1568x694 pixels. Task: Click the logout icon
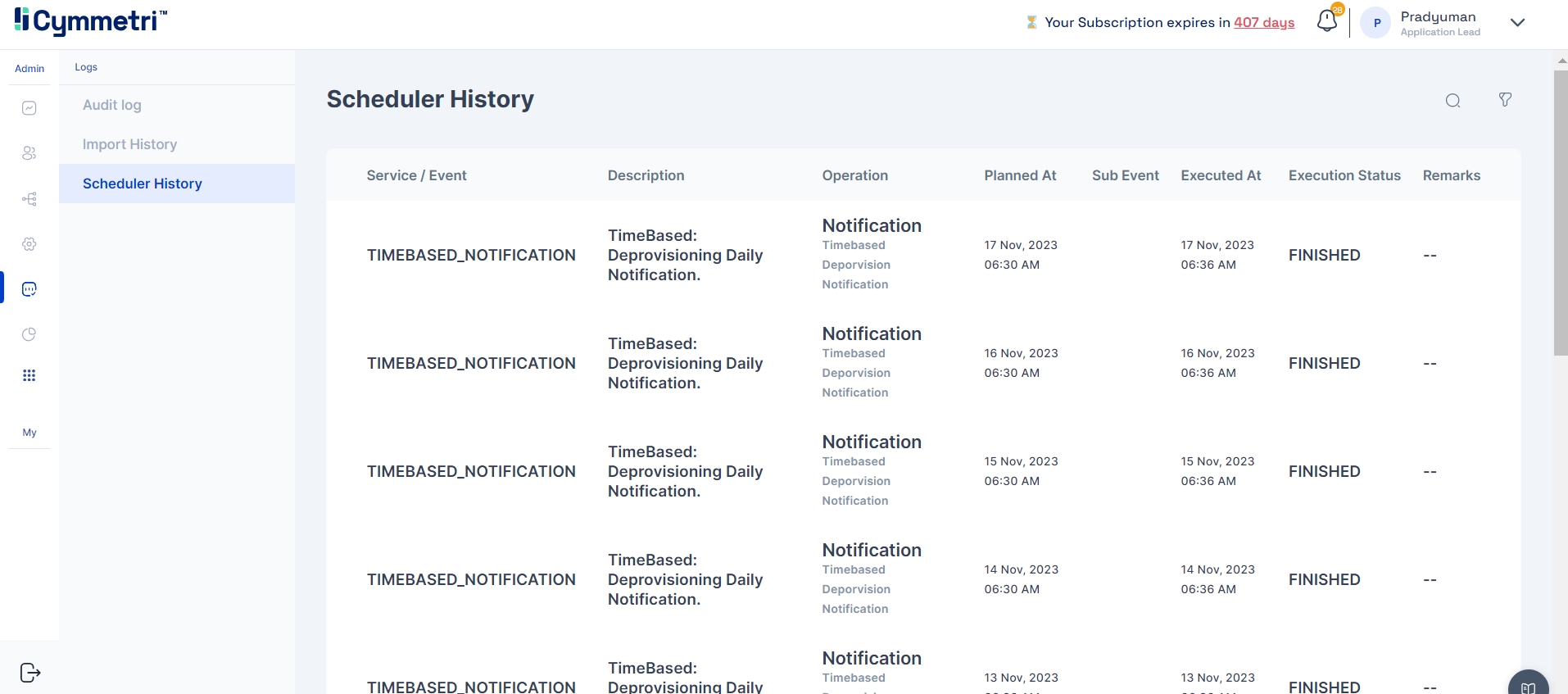(30, 673)
